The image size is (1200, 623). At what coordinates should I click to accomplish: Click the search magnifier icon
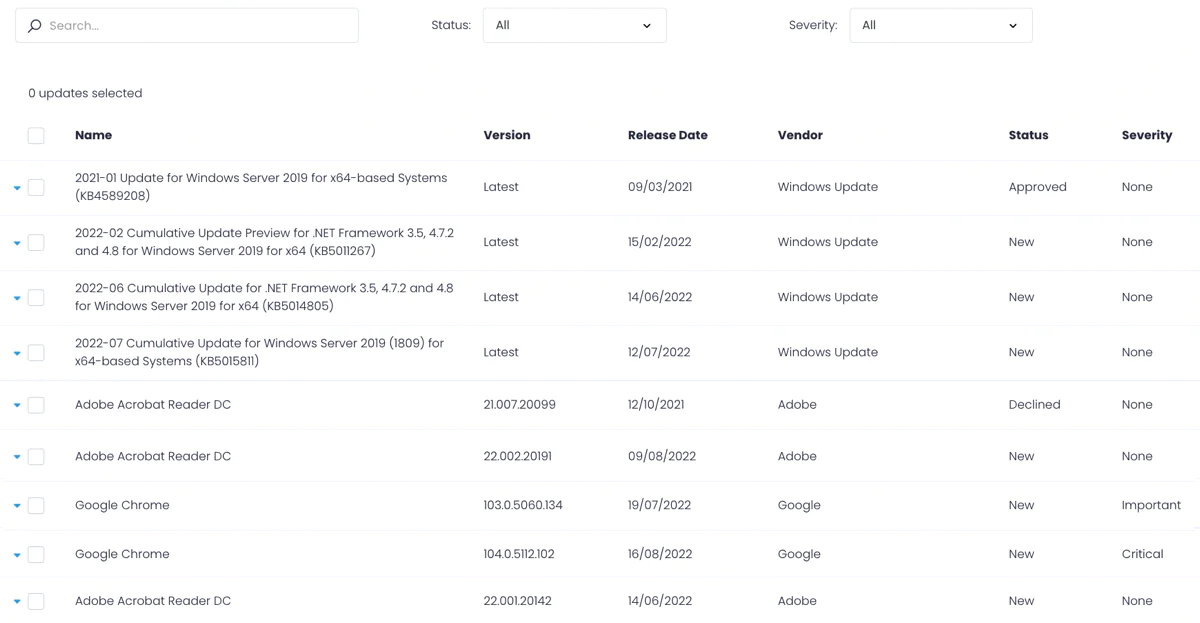[x=35, y=25]
